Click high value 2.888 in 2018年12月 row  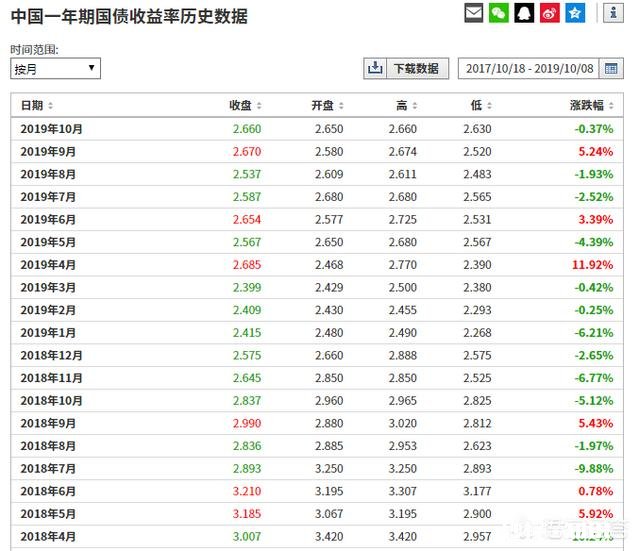click(403, 355)
